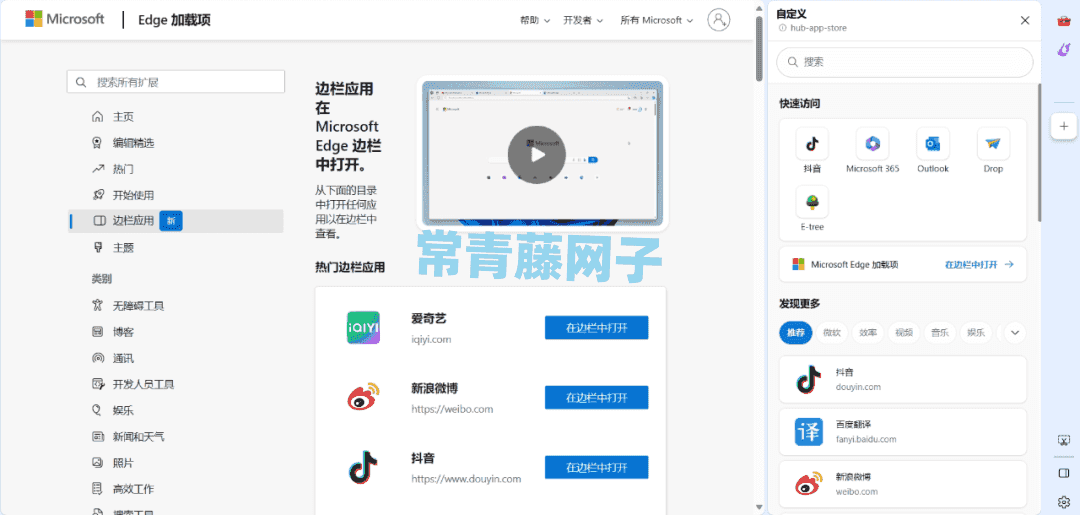Click the plus icon to add a sidebar app

click(1063, 126)
